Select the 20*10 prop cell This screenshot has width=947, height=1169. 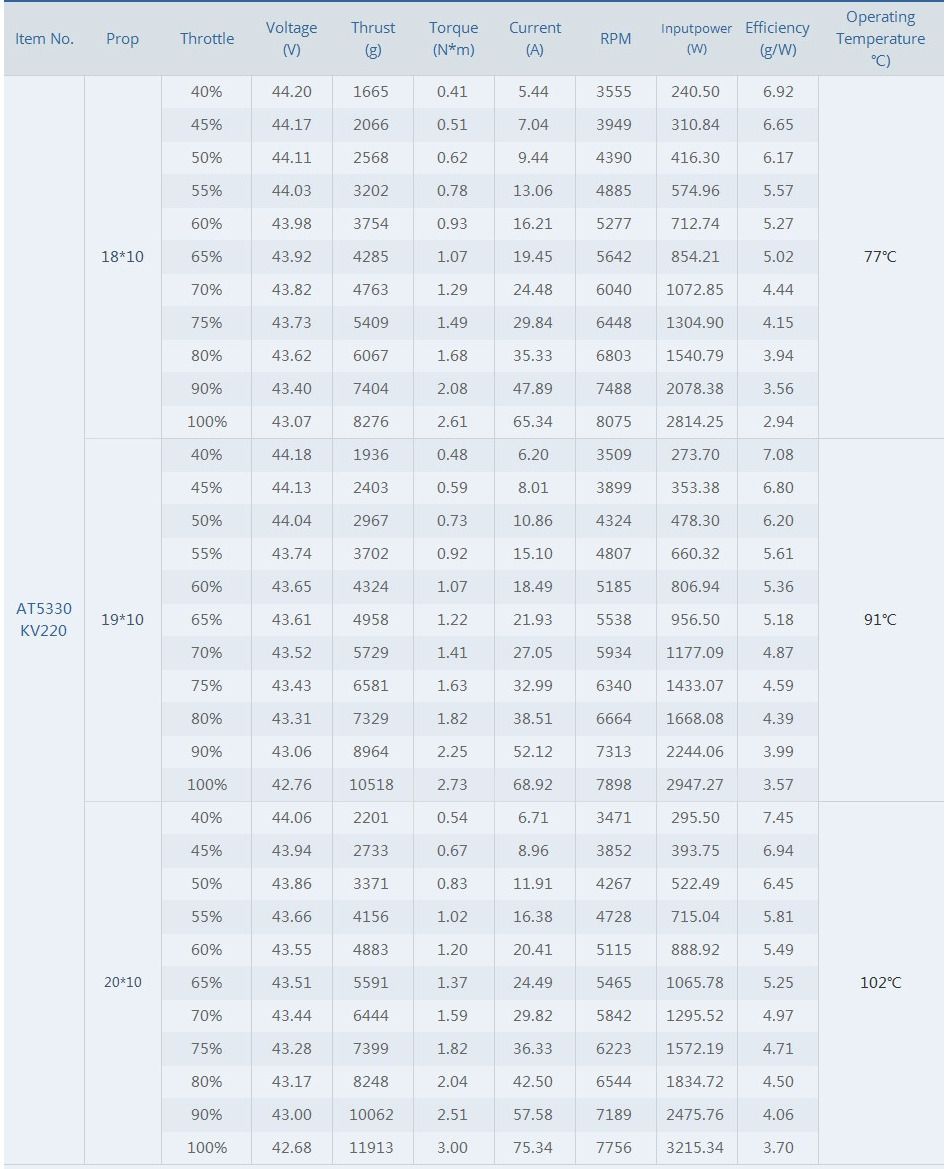pos(122,983)
